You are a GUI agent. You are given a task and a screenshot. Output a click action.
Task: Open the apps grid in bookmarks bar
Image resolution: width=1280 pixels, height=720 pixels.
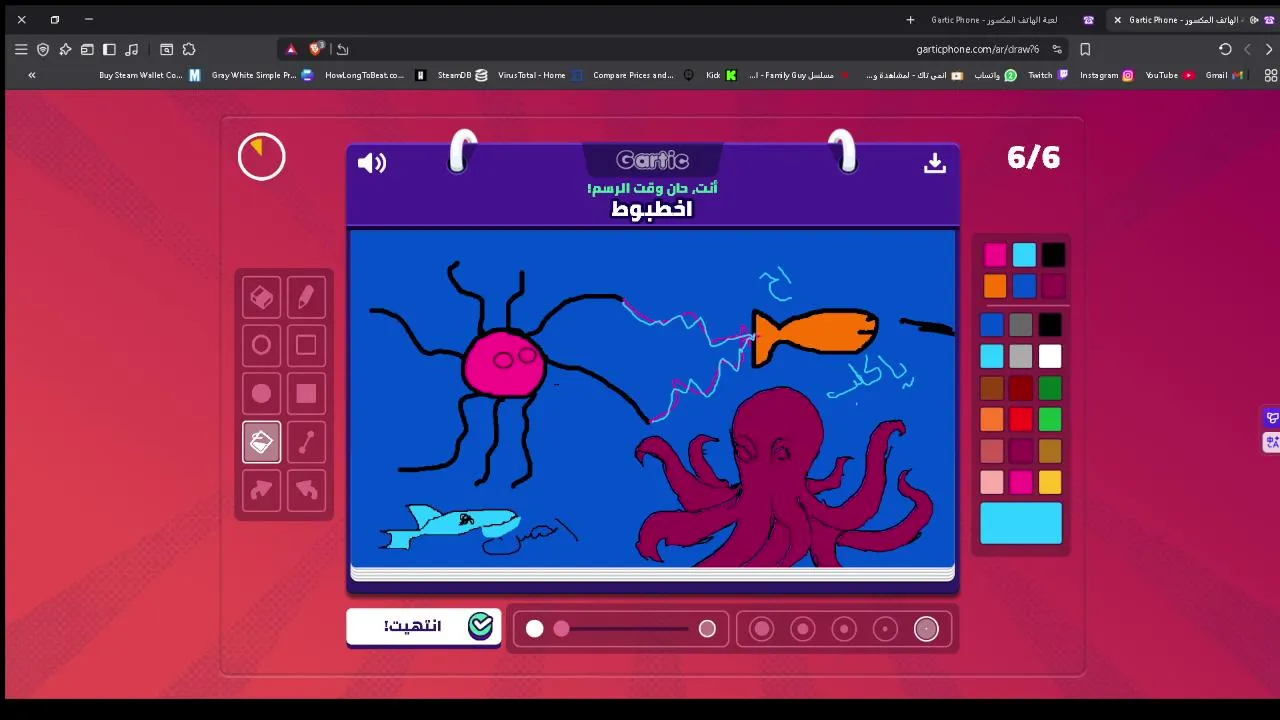point(1271,75)
